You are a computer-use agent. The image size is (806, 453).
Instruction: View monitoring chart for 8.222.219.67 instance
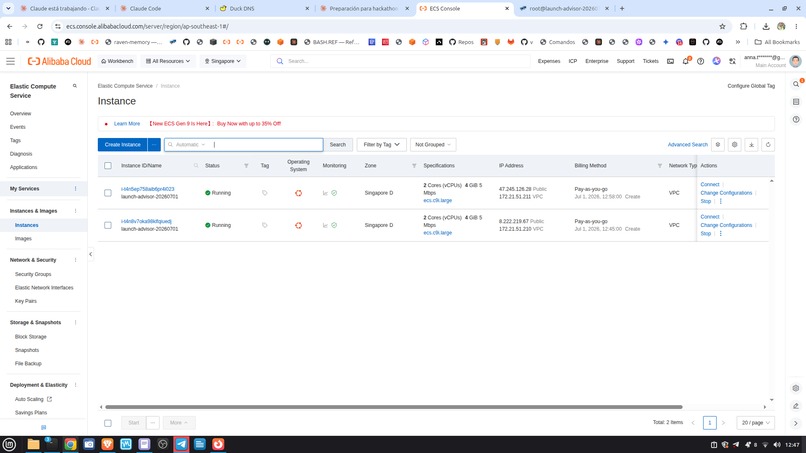coord(325,225)
